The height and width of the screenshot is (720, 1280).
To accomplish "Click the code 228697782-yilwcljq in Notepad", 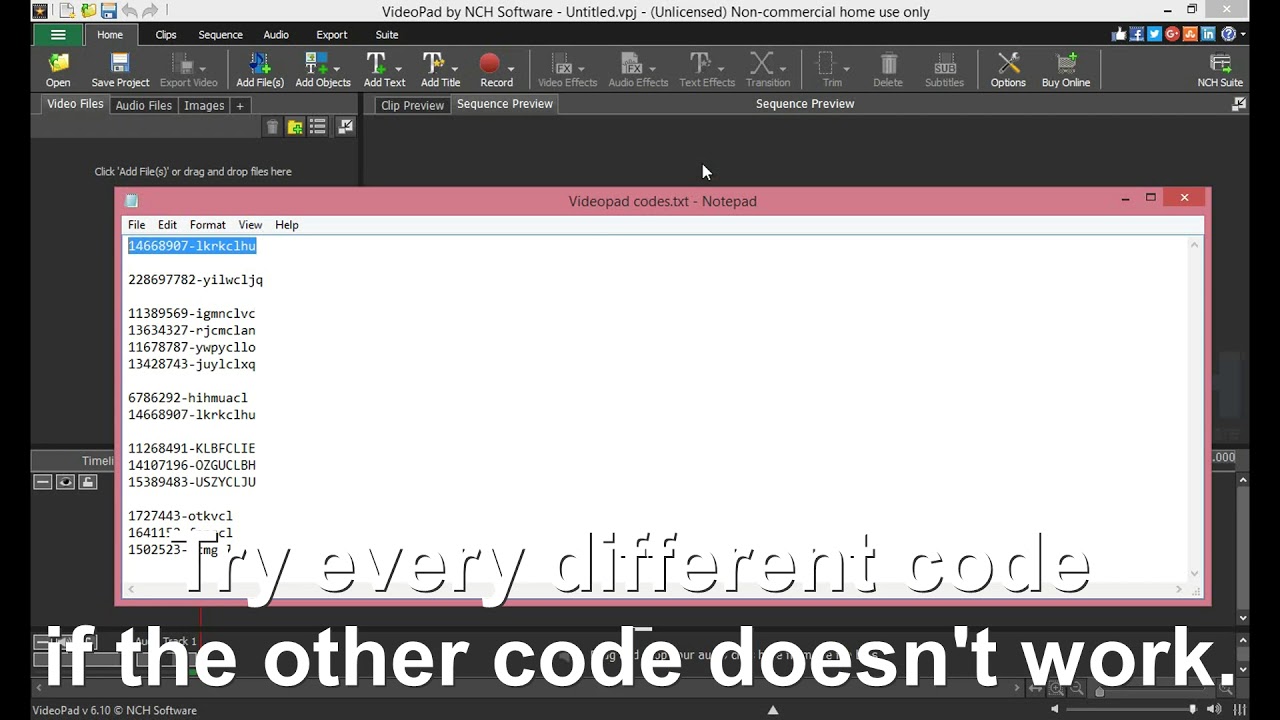I will (x=195, y=280).
